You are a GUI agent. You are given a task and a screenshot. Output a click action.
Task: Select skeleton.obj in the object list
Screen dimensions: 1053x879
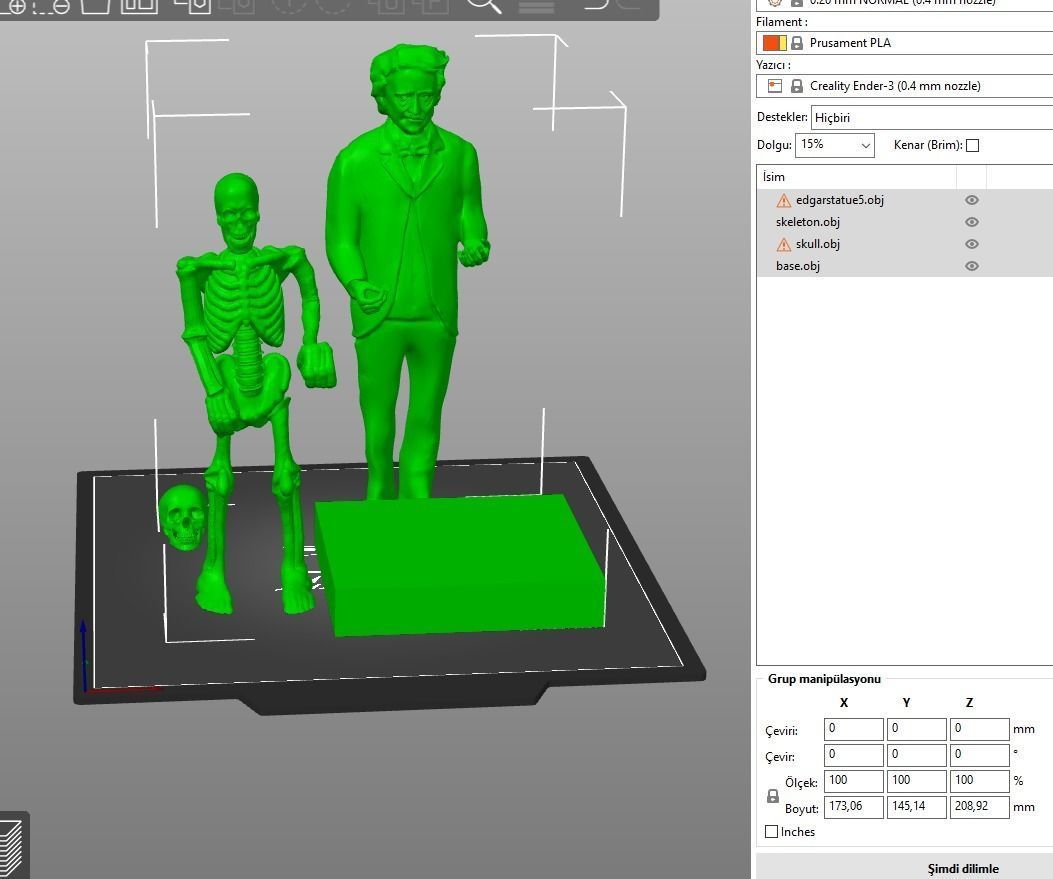tap(807, 222)
